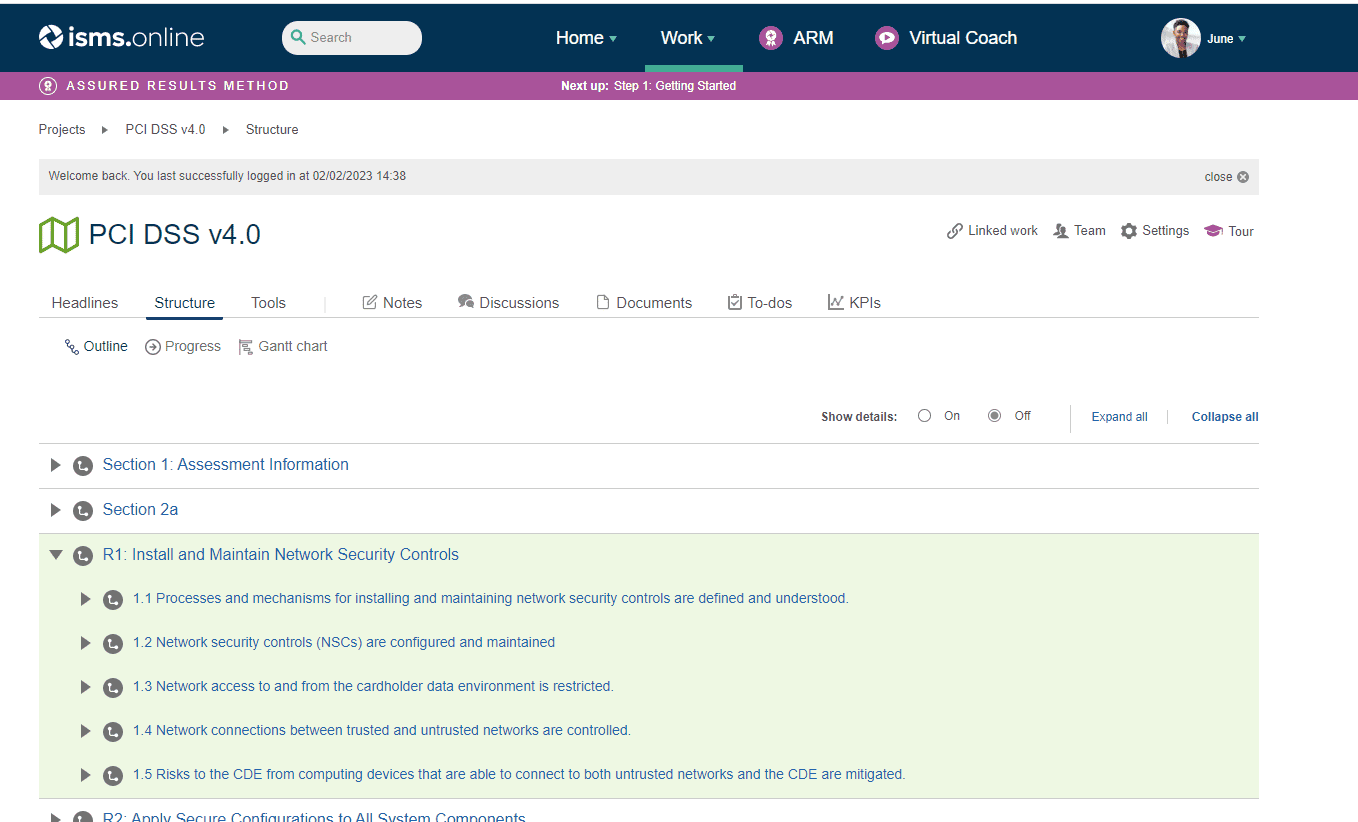Close the welcome back notification
Screen dimensions: 1358x822
(x=1243, y=177)
